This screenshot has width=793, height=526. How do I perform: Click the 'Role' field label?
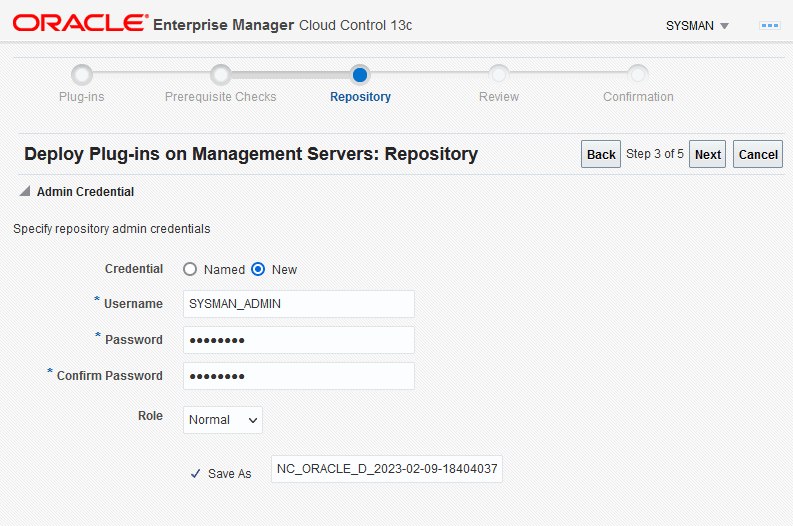point(150,416)
